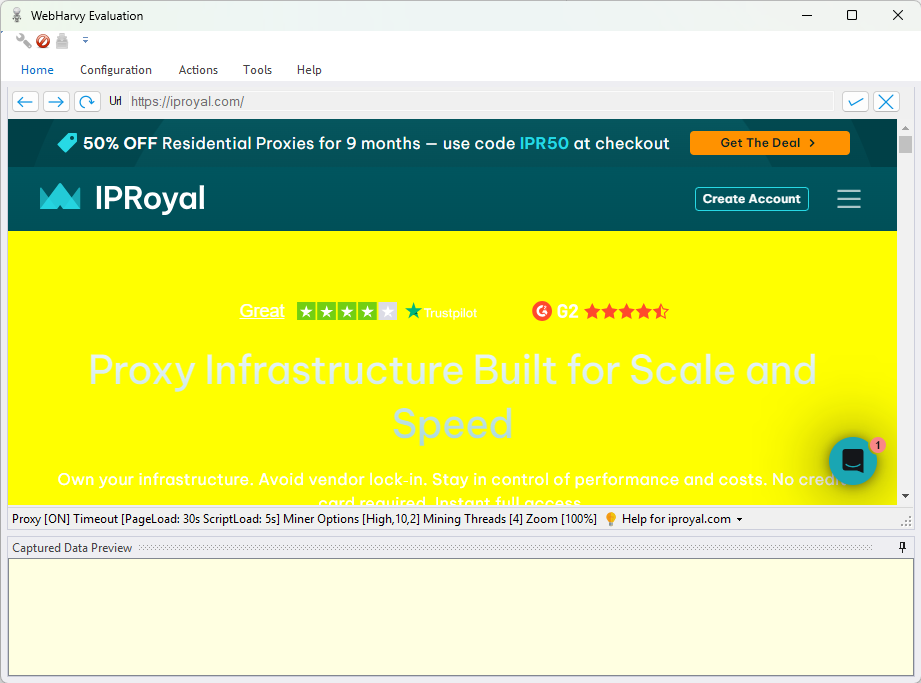Click the Great Trustpilot rating link

click(x=262, y=311)
